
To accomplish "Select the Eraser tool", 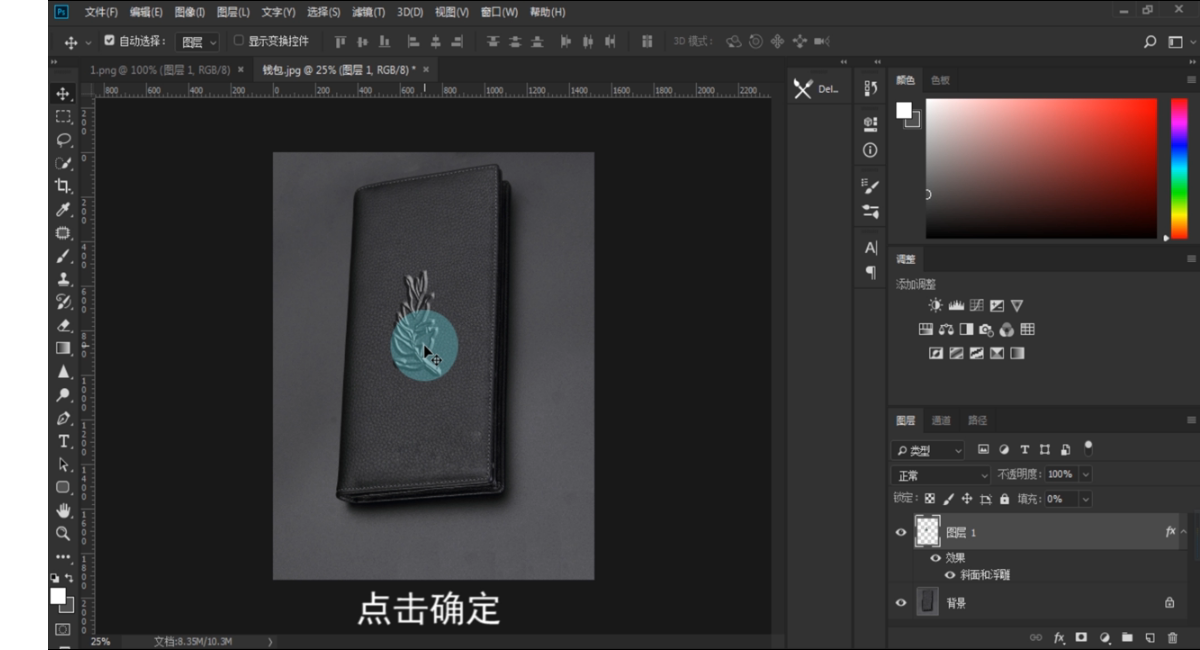I will 63,325.
